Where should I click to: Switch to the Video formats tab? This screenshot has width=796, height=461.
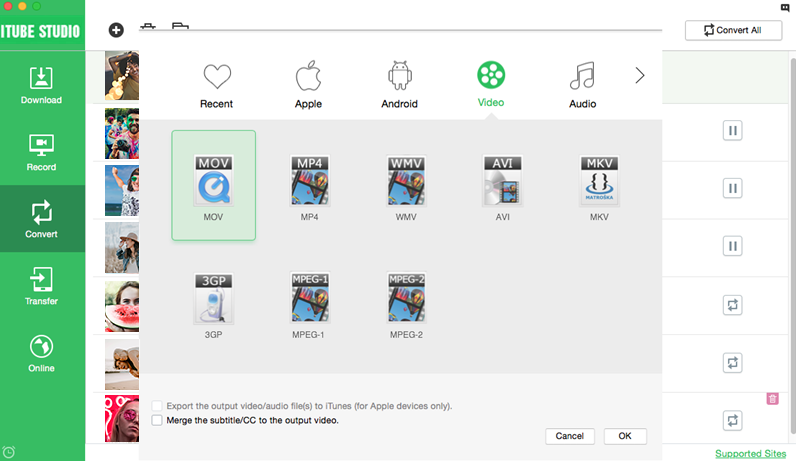(491, 84)
